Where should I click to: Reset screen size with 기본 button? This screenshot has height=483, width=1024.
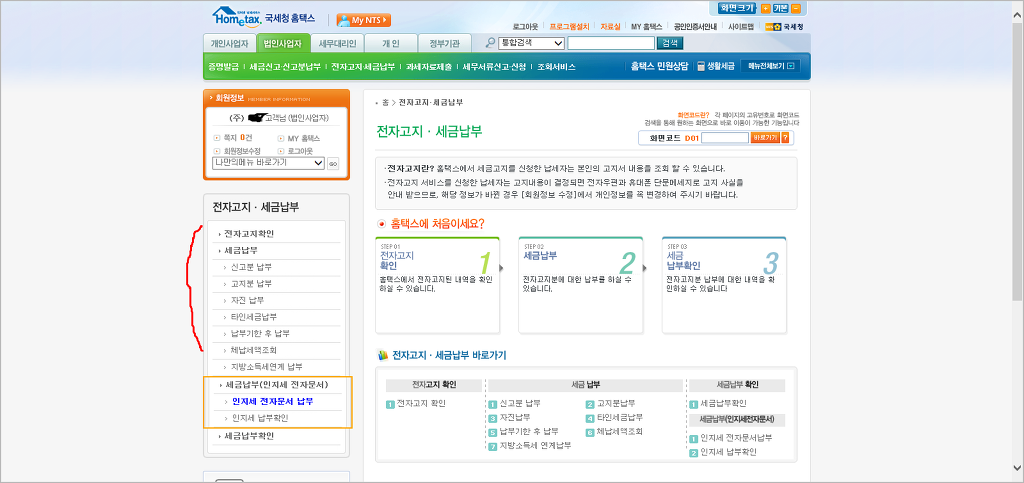(780, 8)
